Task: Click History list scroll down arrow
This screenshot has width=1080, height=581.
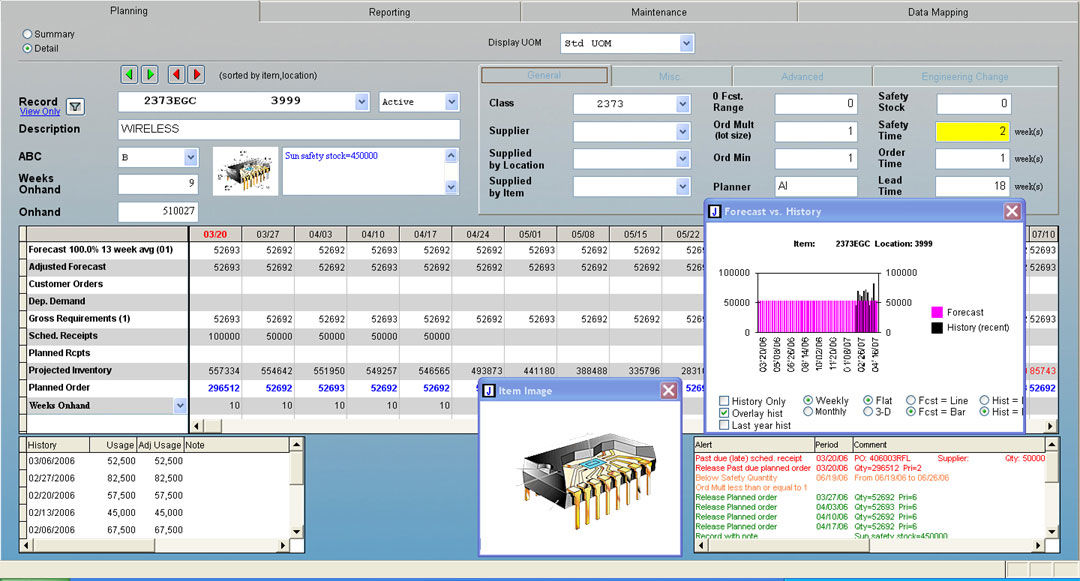Action: [296, 531]
